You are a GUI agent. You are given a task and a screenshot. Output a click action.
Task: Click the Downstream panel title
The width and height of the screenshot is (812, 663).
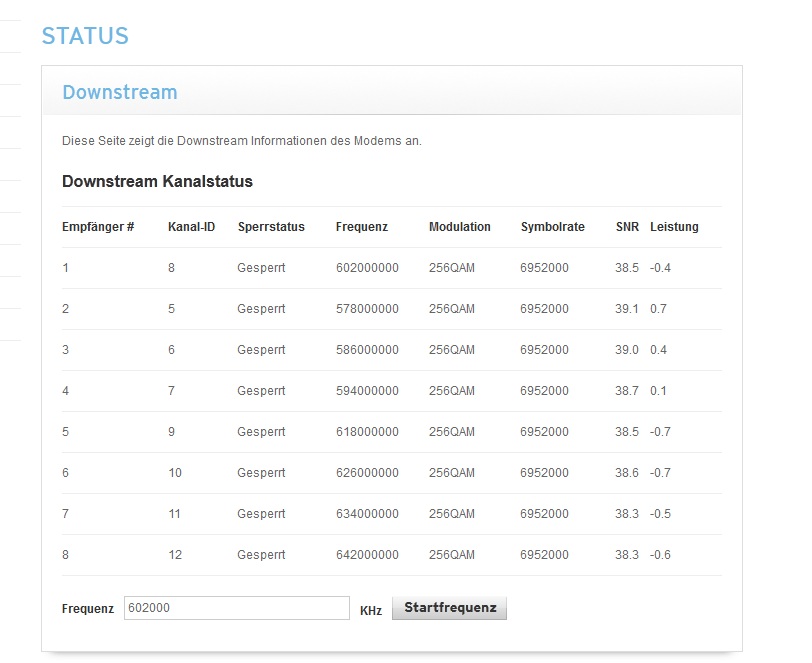[119, 92]
